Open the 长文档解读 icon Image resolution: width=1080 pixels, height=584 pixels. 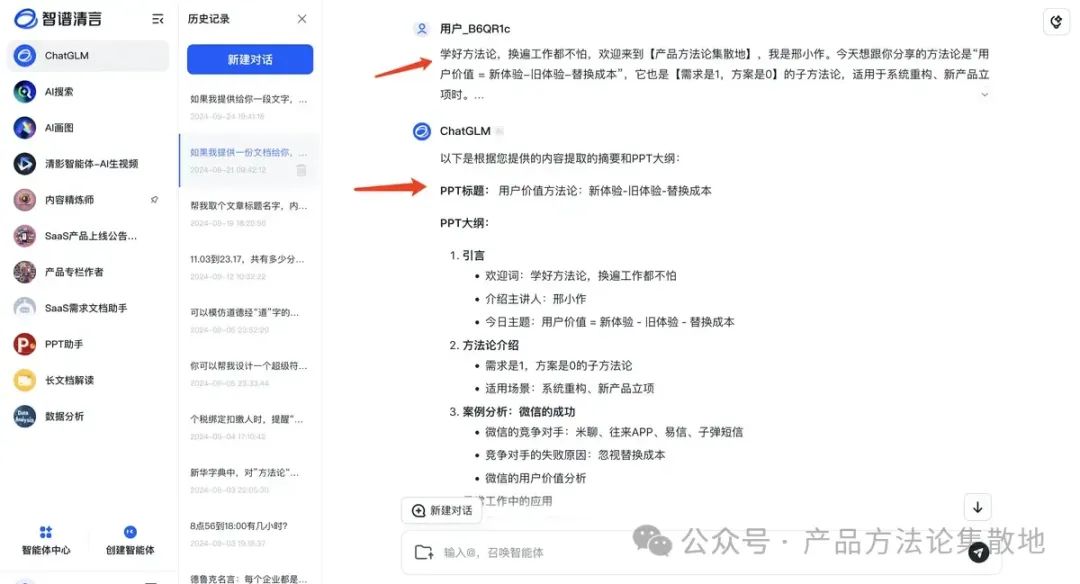pyautogui.click(x=25, y=380)
